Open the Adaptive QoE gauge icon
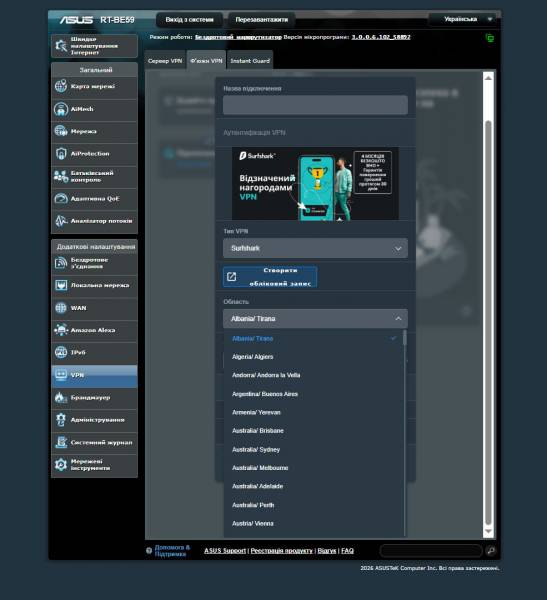Viewport: 547px width, 600px height. point(61,199)
